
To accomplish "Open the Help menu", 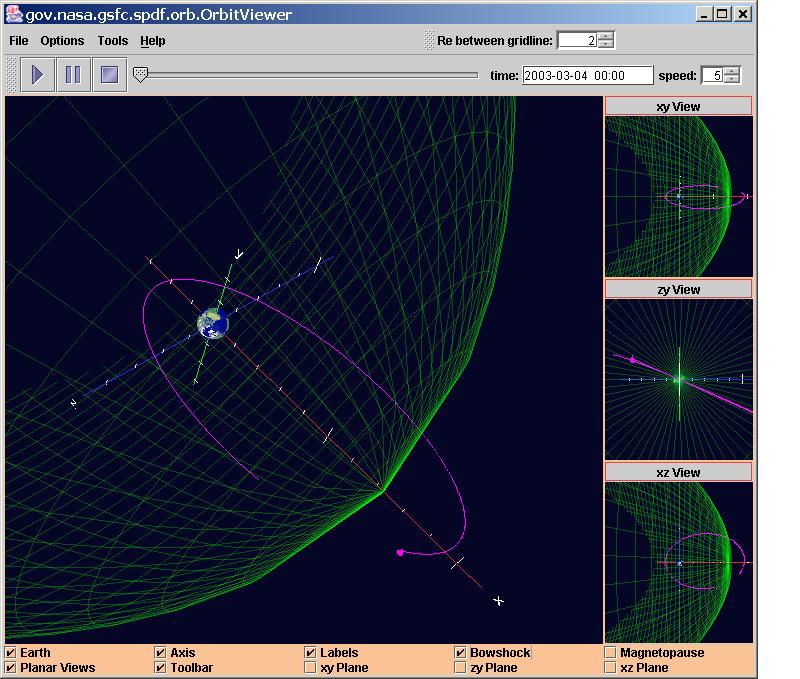I will (153, 41).
